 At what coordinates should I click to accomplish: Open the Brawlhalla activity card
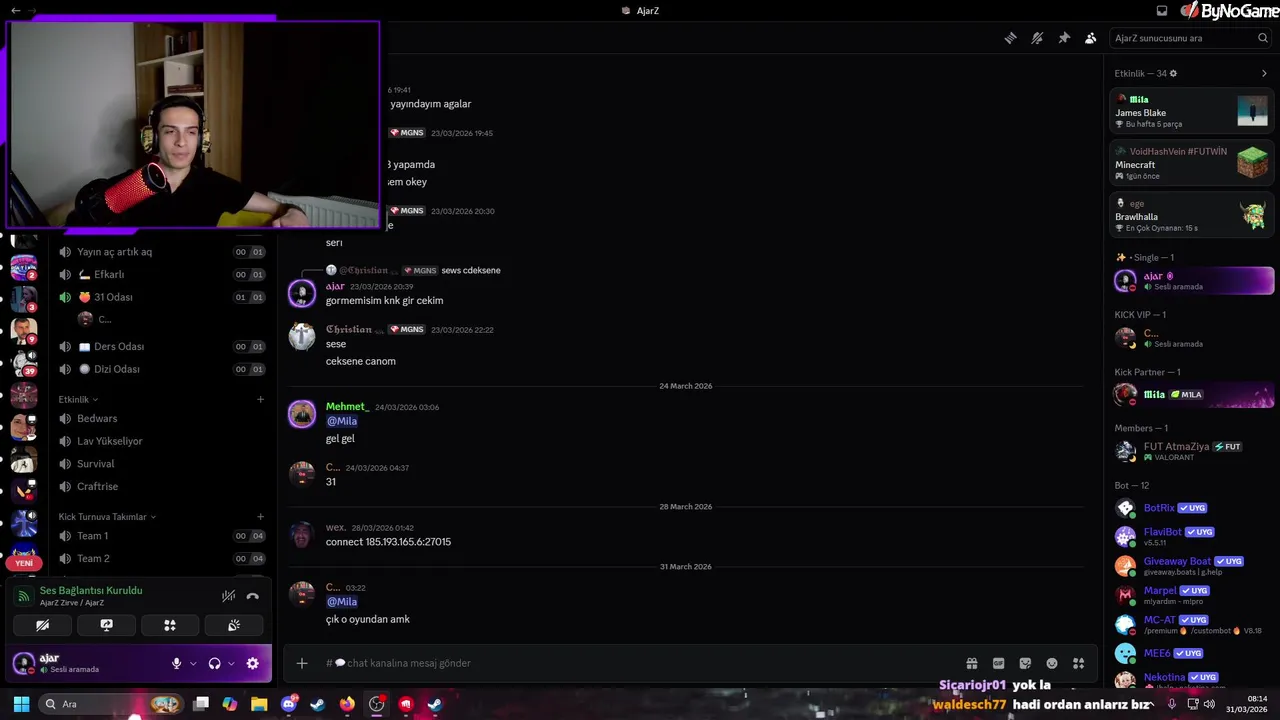(1192, 215)
